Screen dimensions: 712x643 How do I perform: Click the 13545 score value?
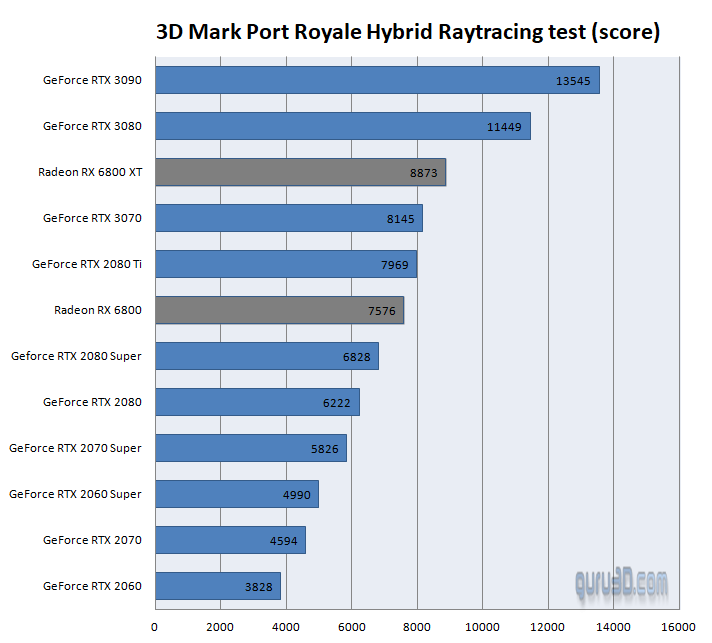575,81
